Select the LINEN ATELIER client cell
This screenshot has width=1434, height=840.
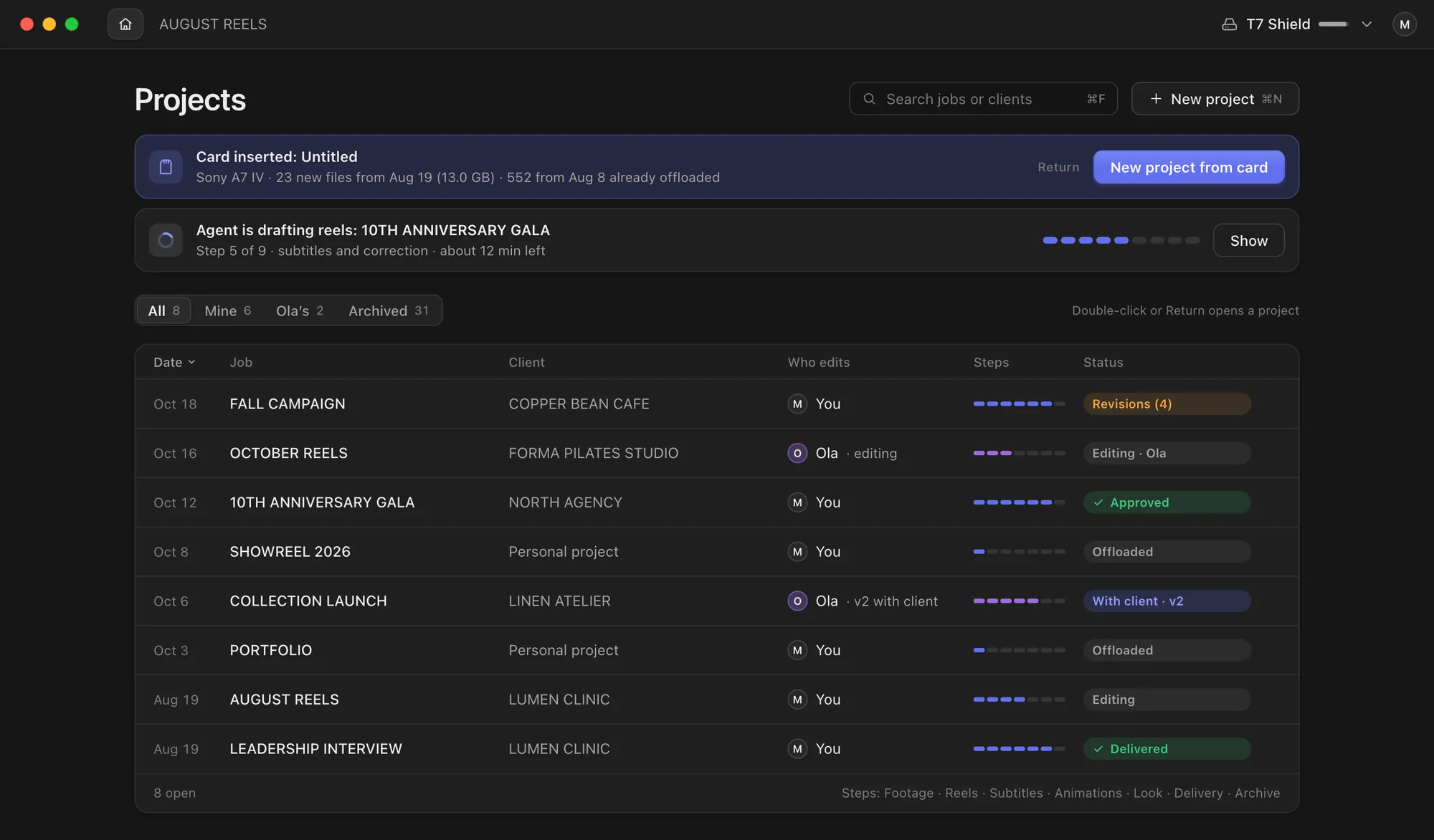[559, 601]
